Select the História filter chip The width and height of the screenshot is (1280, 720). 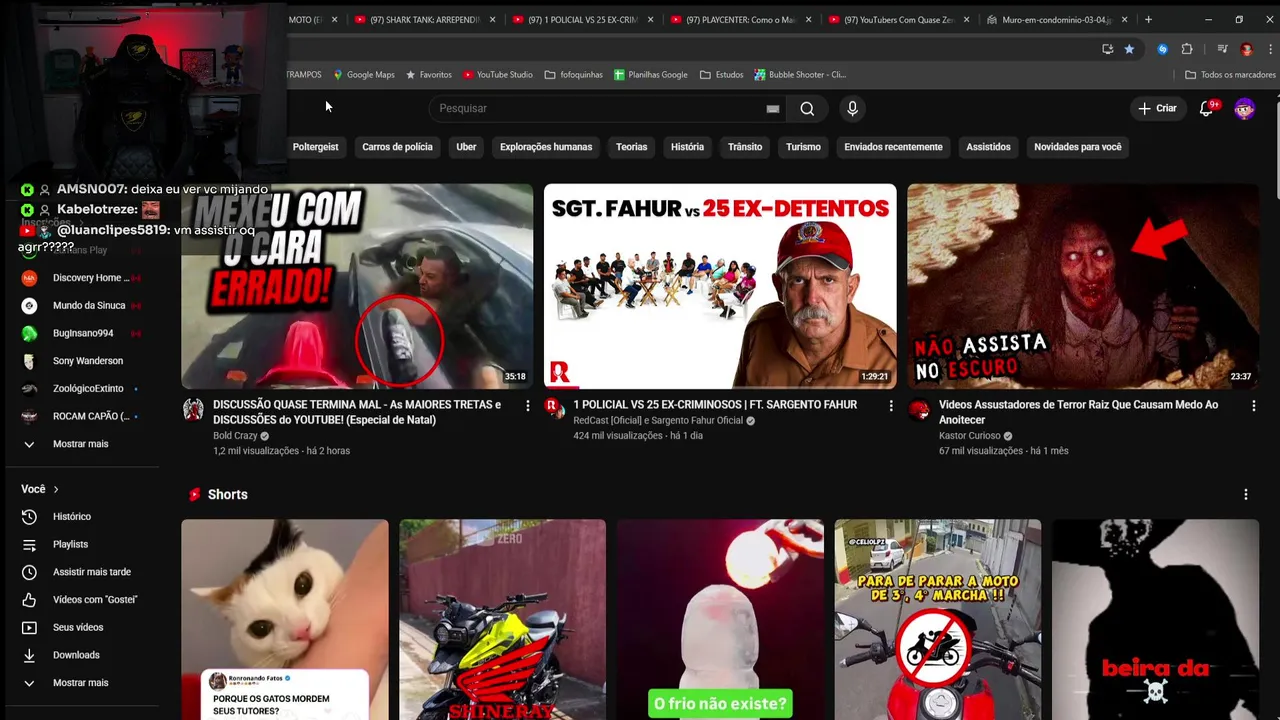pos(687,147)
